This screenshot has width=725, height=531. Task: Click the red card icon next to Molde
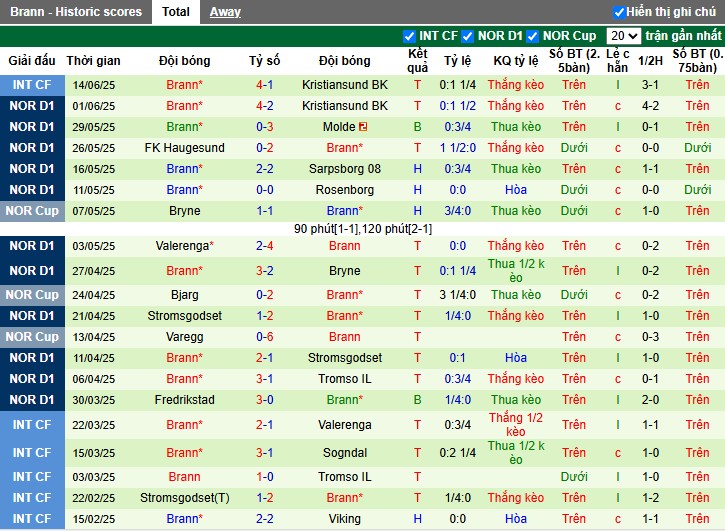(x=363, y=127)
